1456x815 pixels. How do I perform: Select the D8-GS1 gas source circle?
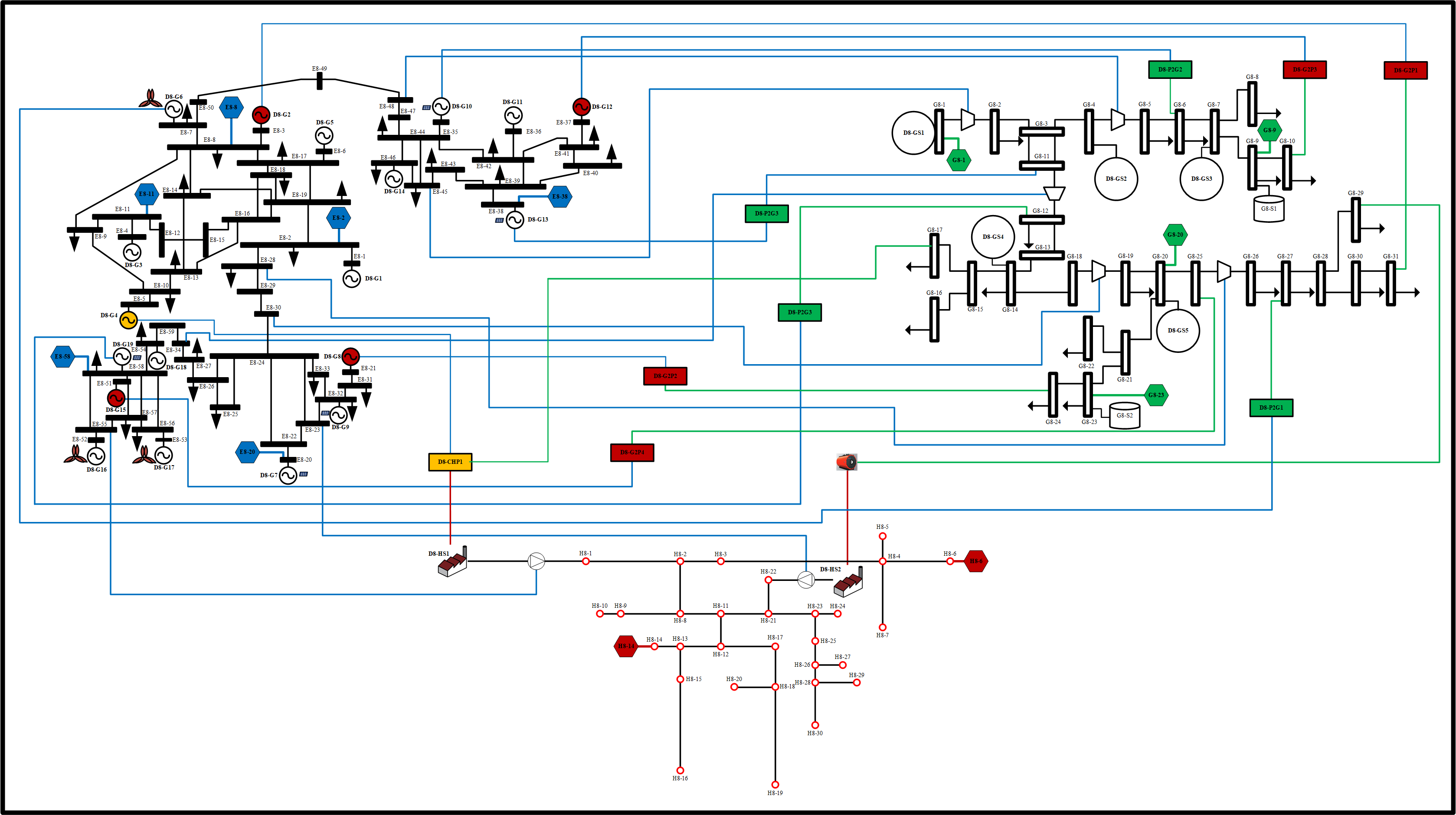point(913,133)
